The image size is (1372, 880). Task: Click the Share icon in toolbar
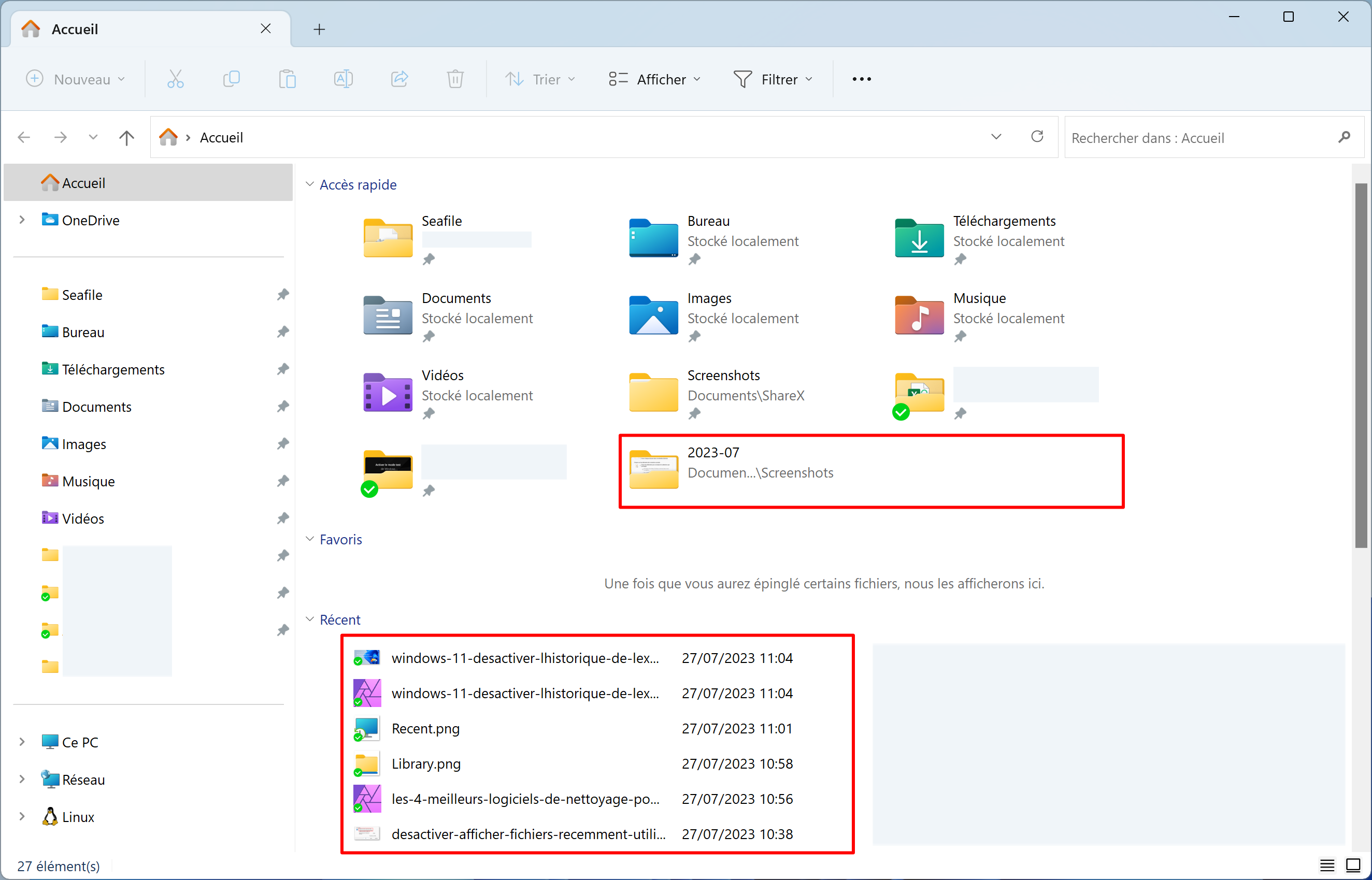[x=399, y=79]
